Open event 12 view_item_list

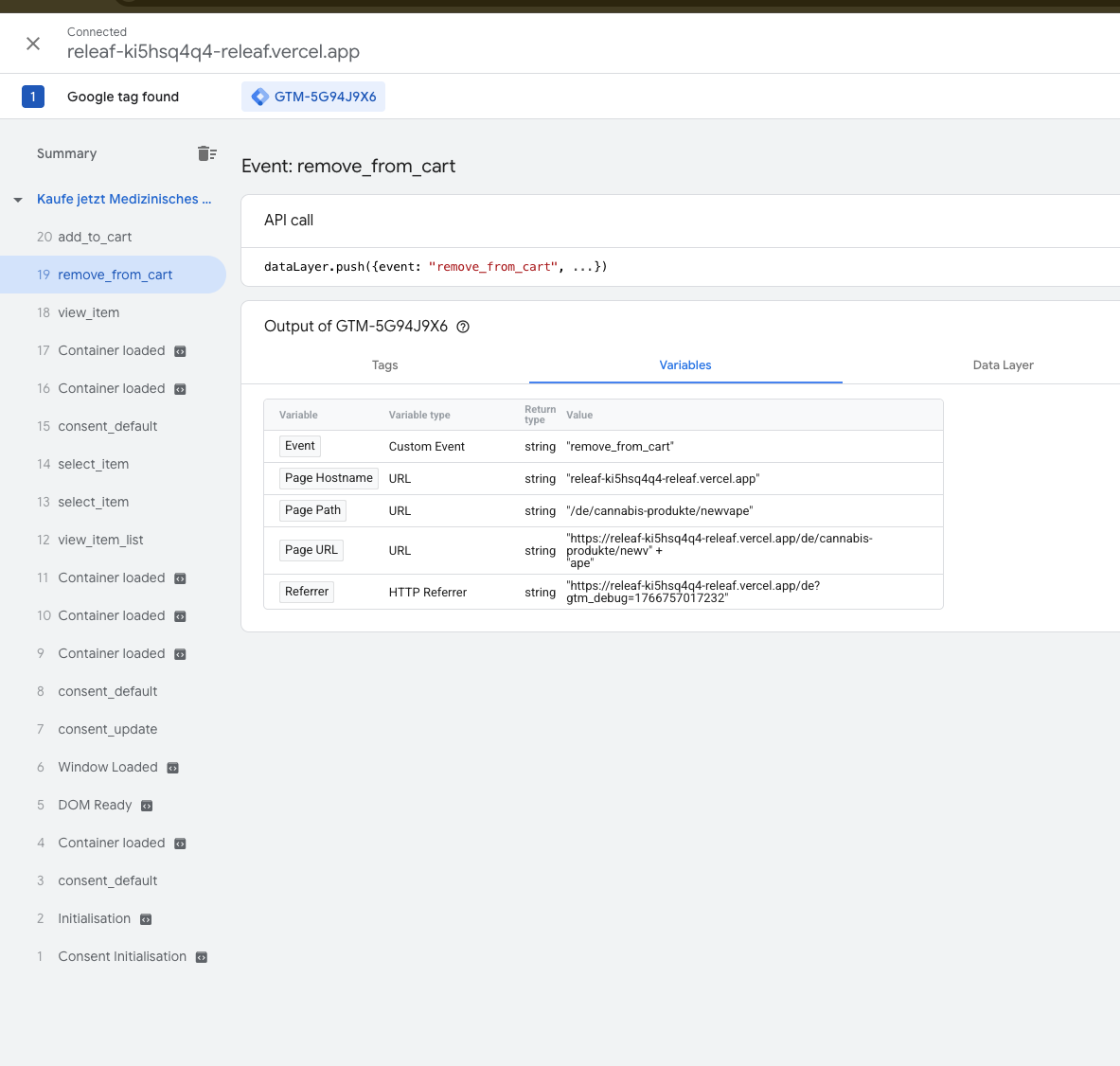[100, 540]
